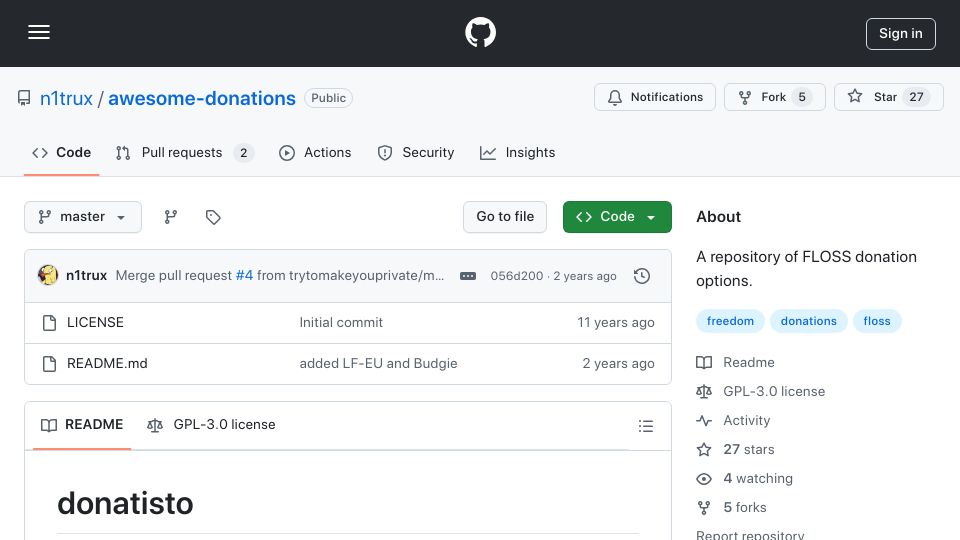Click the donations topic tag
Screen dimensions: 960x540
point(808,321)
